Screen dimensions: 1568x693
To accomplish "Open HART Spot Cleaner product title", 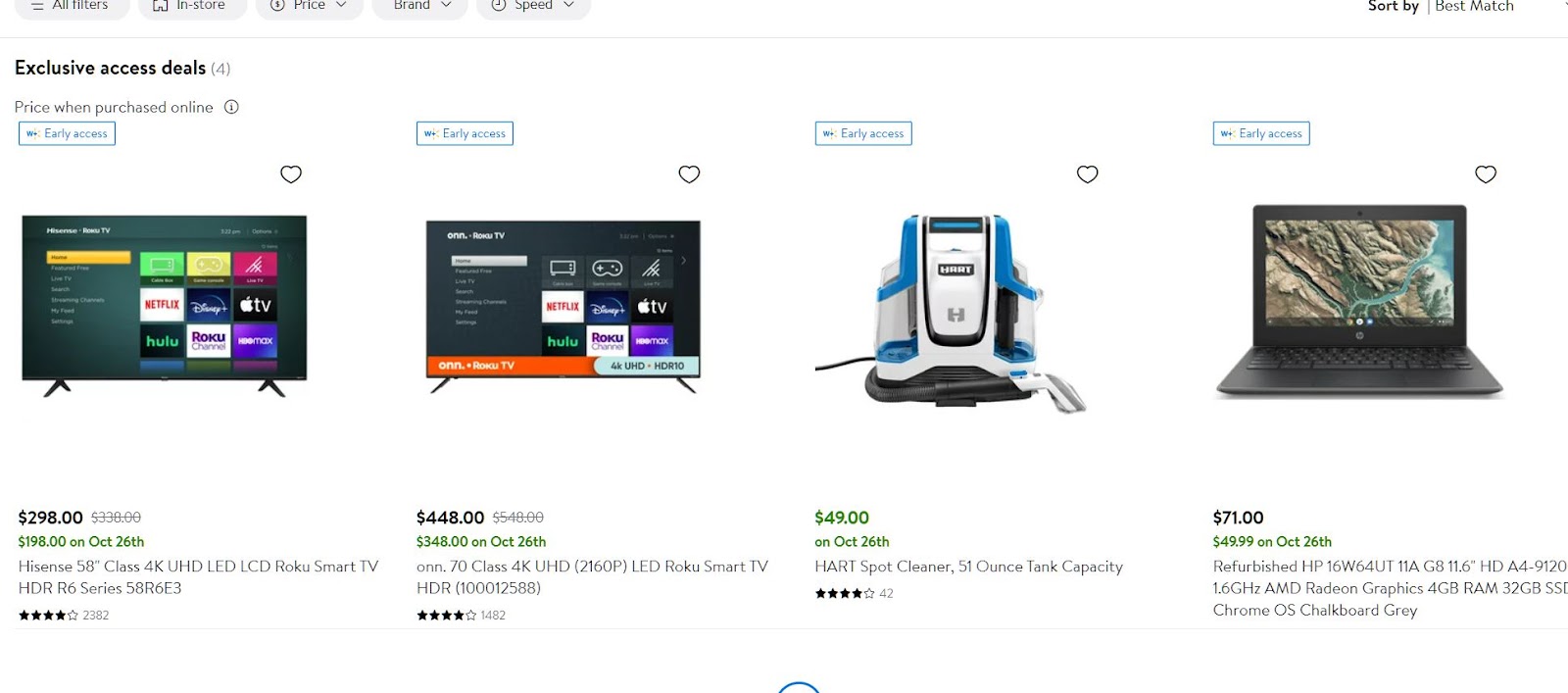I will click(x=968, y=567).
